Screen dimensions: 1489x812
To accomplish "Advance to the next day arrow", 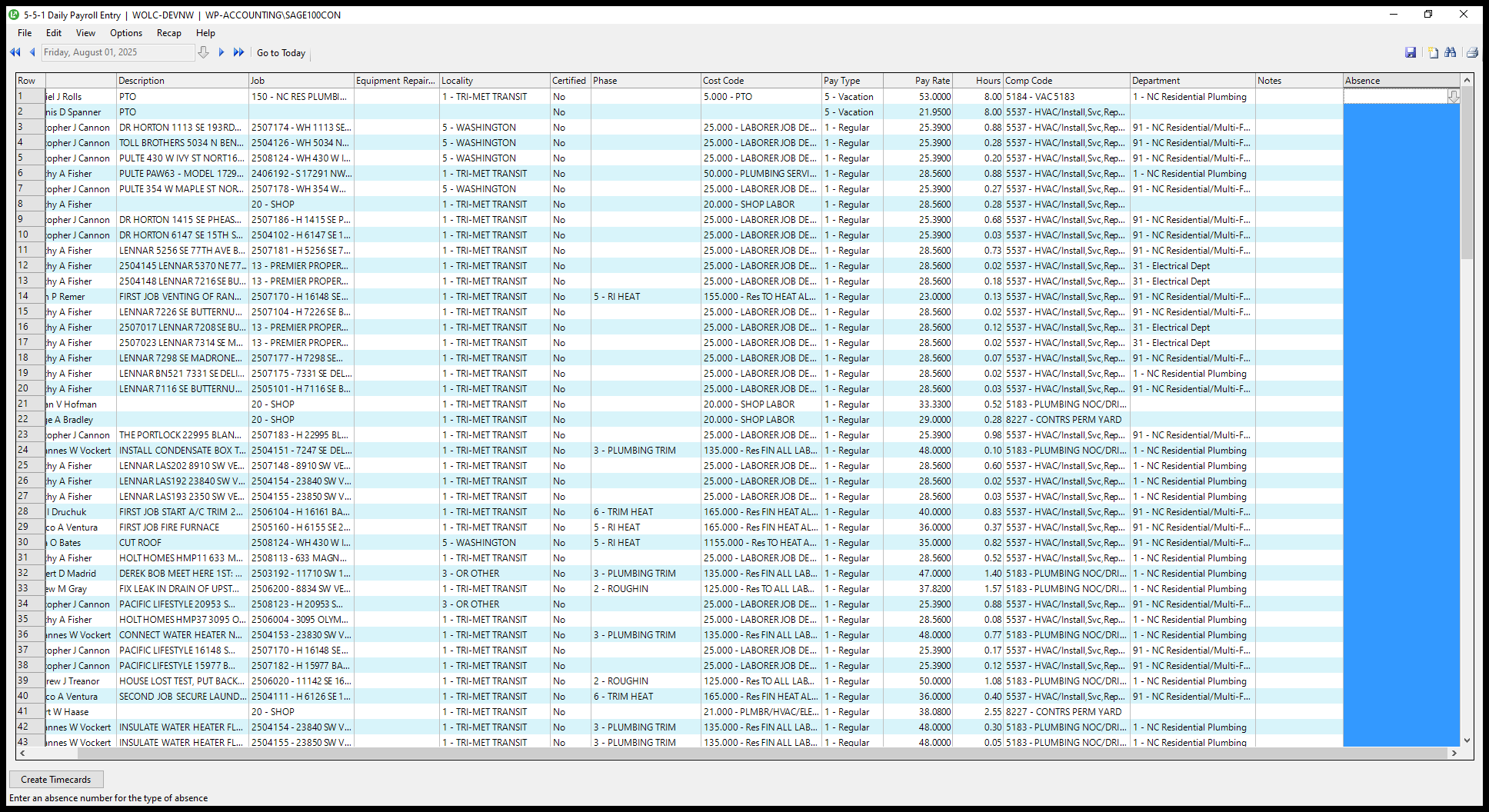I will (222, 52).
